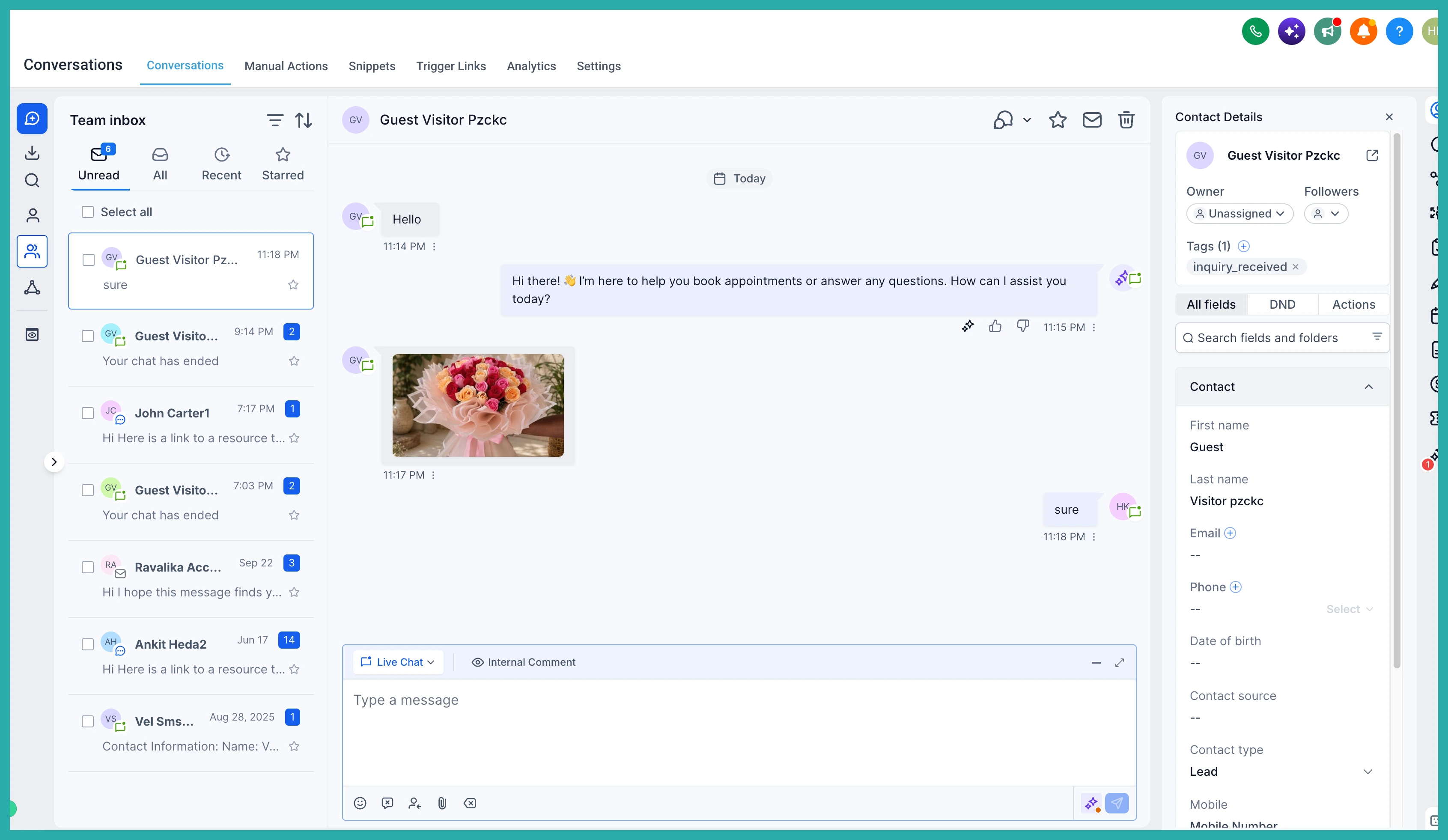This screenshot has width=1448, height=840.
Task: Click the emoji picker icon in composer
Action: pyautogui.click(x=360, y=803)
